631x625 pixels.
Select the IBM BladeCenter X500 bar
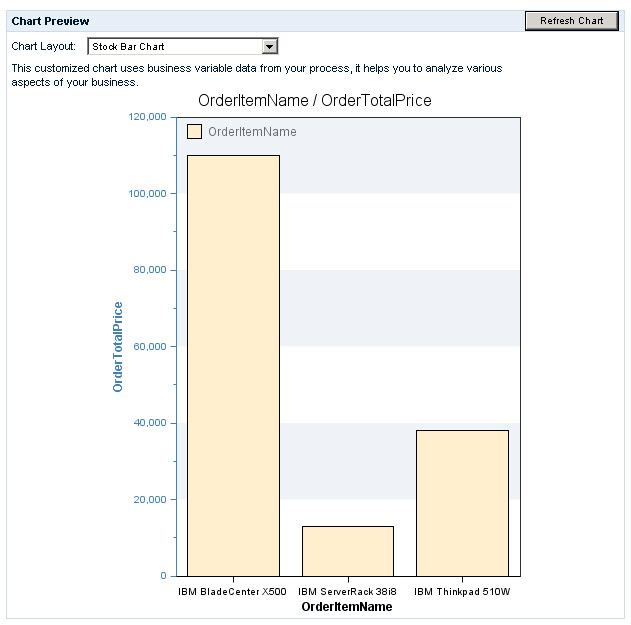coord(233,365)
